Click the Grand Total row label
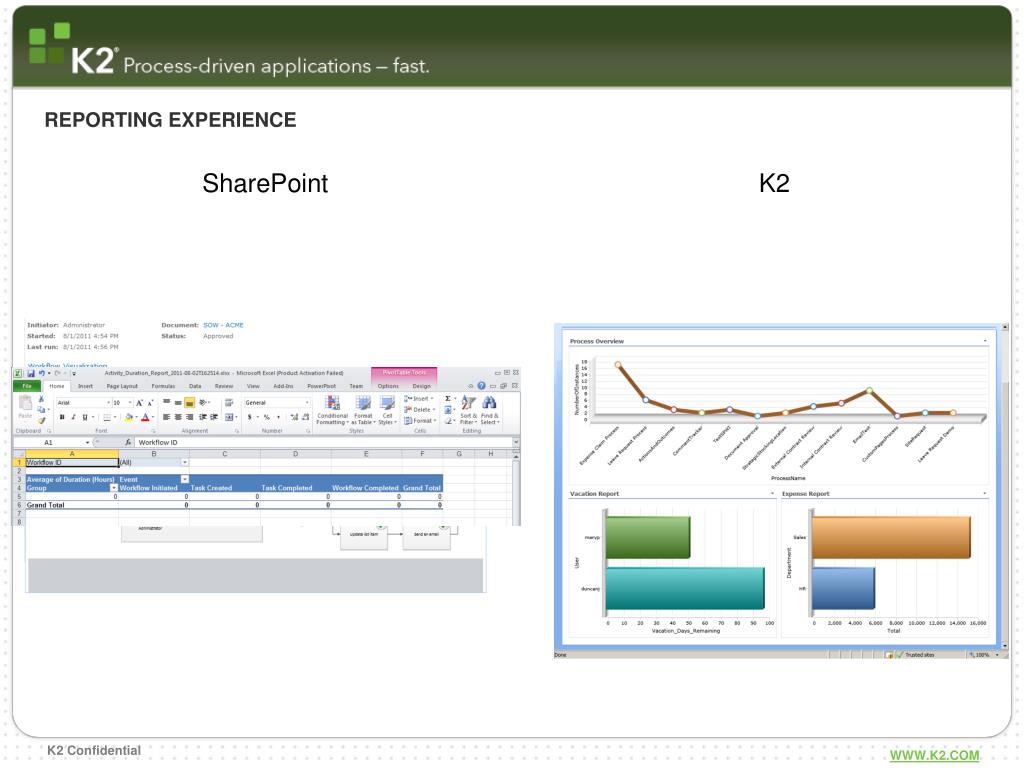The image size is (1024, 768). [x=46, y=505]
